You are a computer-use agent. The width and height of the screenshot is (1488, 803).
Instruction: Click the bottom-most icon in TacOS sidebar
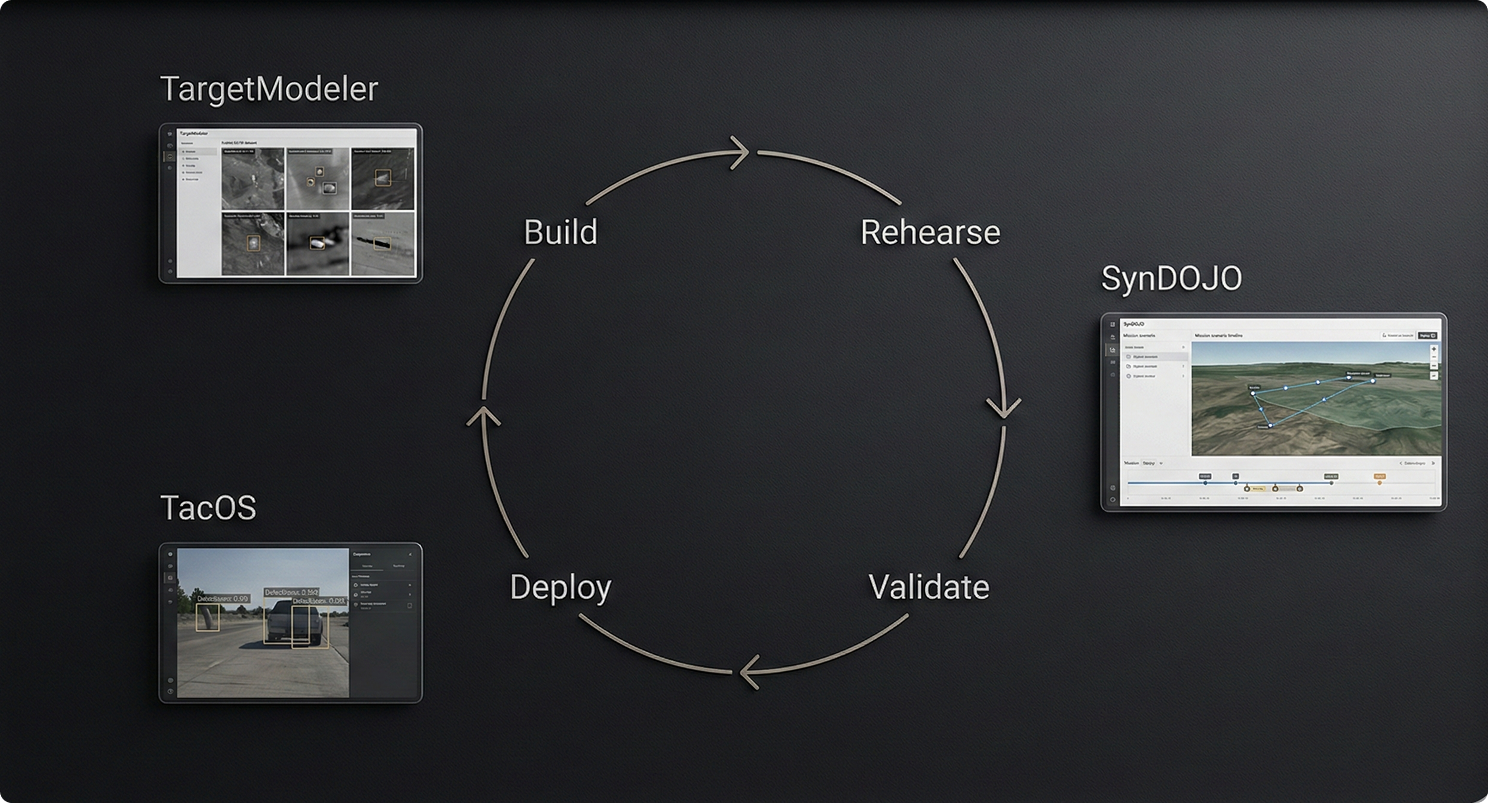click(170, 691)
